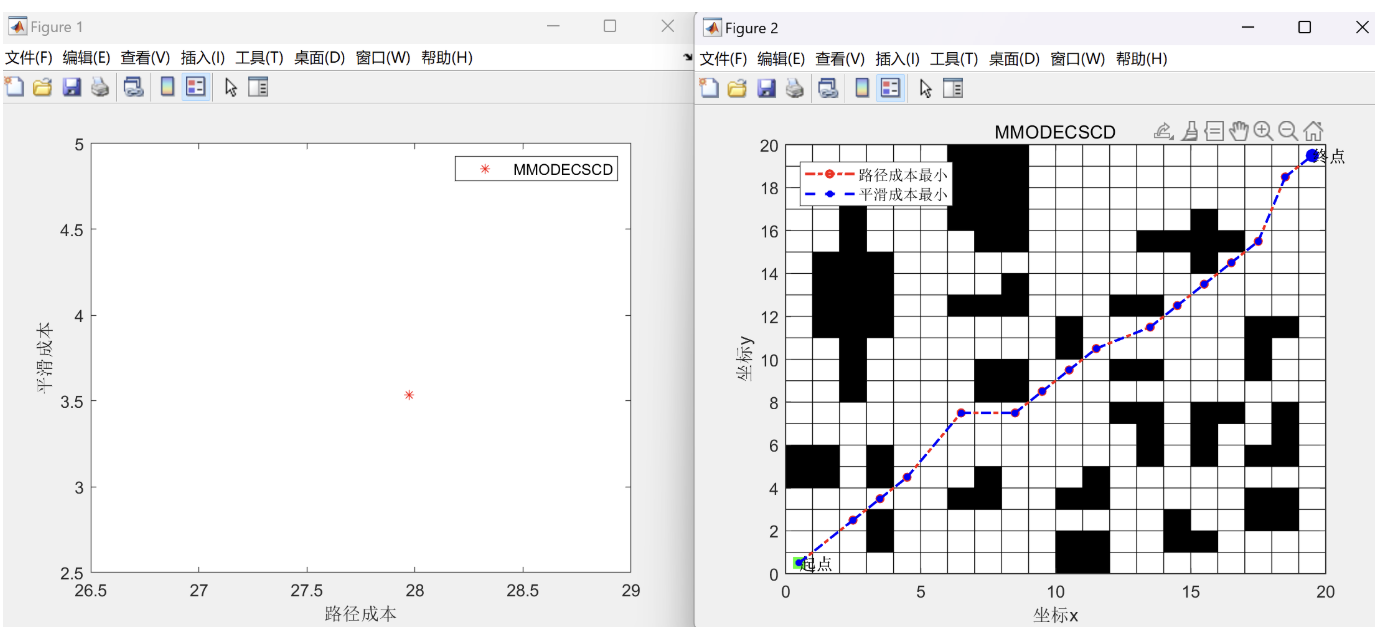Open 工具(T) menu in Figure 1
The width and height of the screenshot is (1384, 640).
(x=260, y=58)
